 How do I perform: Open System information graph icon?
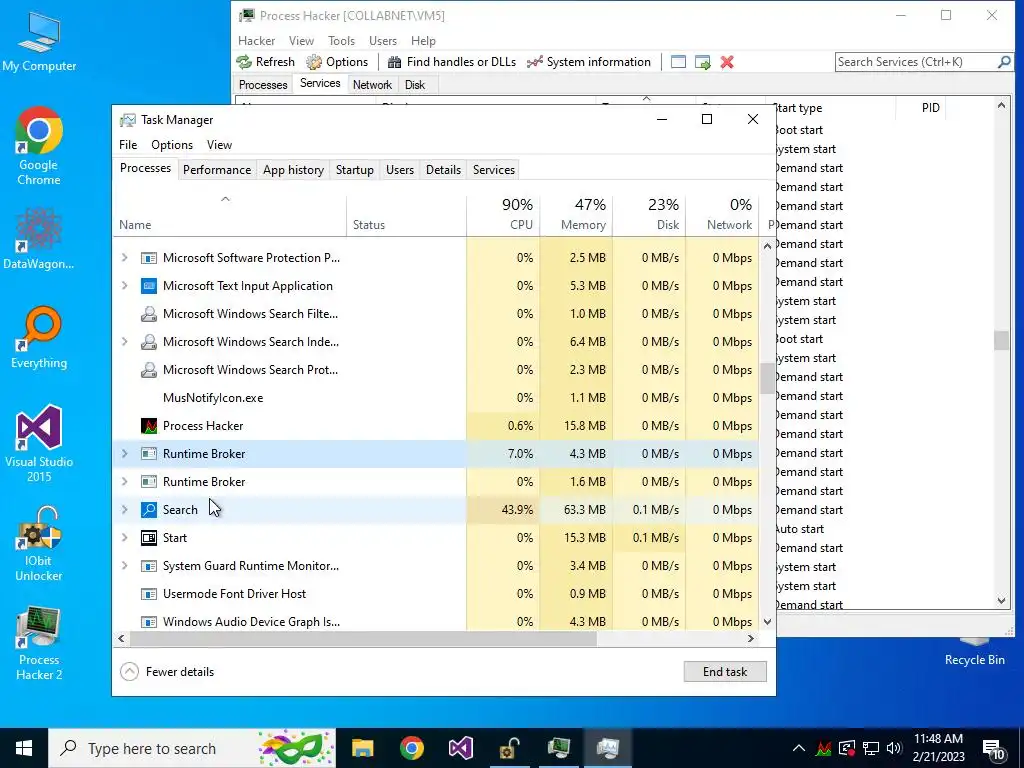point(535,62)
